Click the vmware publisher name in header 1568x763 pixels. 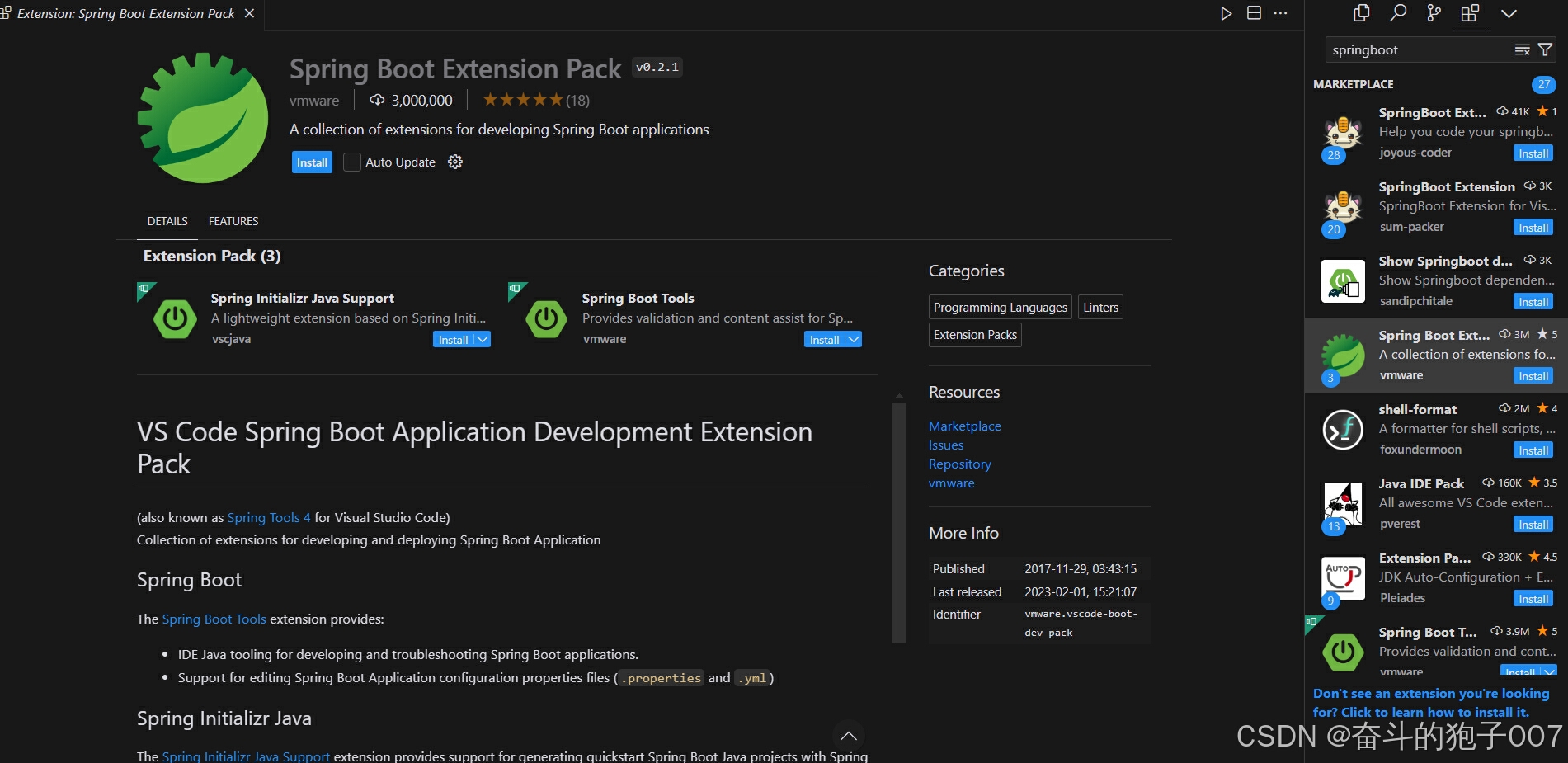pyautogui.click(x=314, y=101)
